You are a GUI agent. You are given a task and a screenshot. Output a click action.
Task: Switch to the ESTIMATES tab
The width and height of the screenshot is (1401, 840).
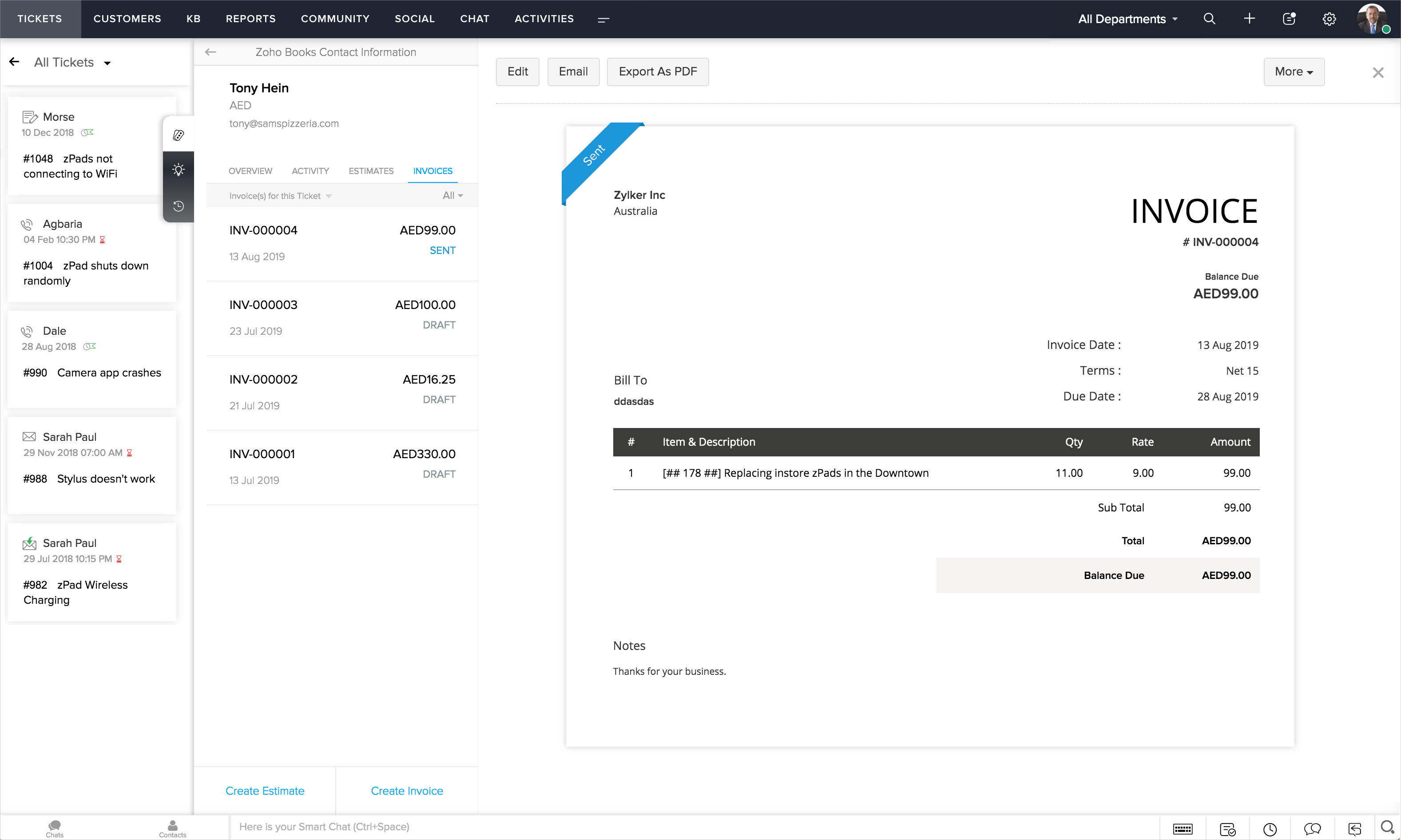click(x=371, y=171)
